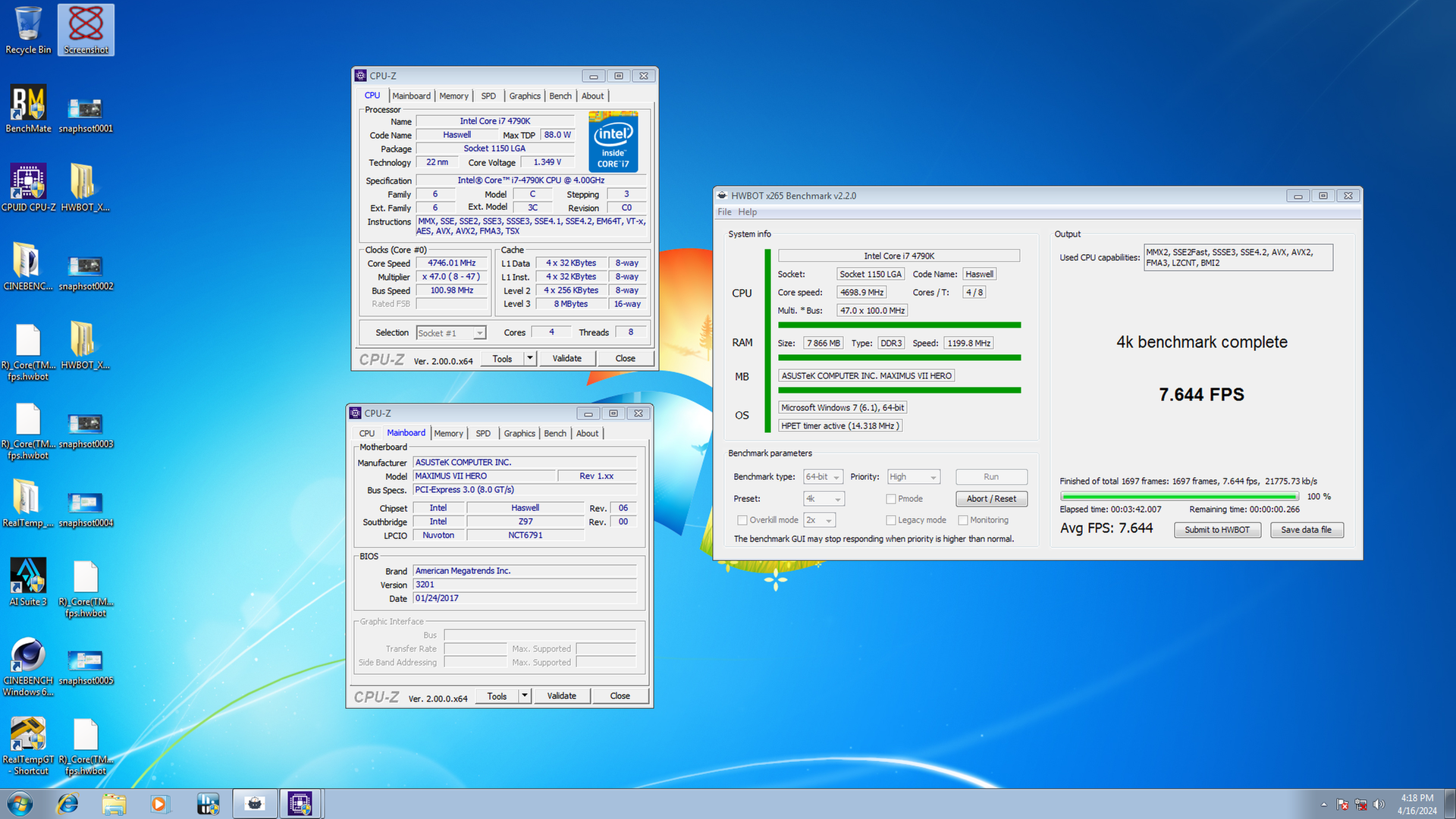
Task: Open the CINEBENC... folder on desktop
Action: tap(28, 267)
